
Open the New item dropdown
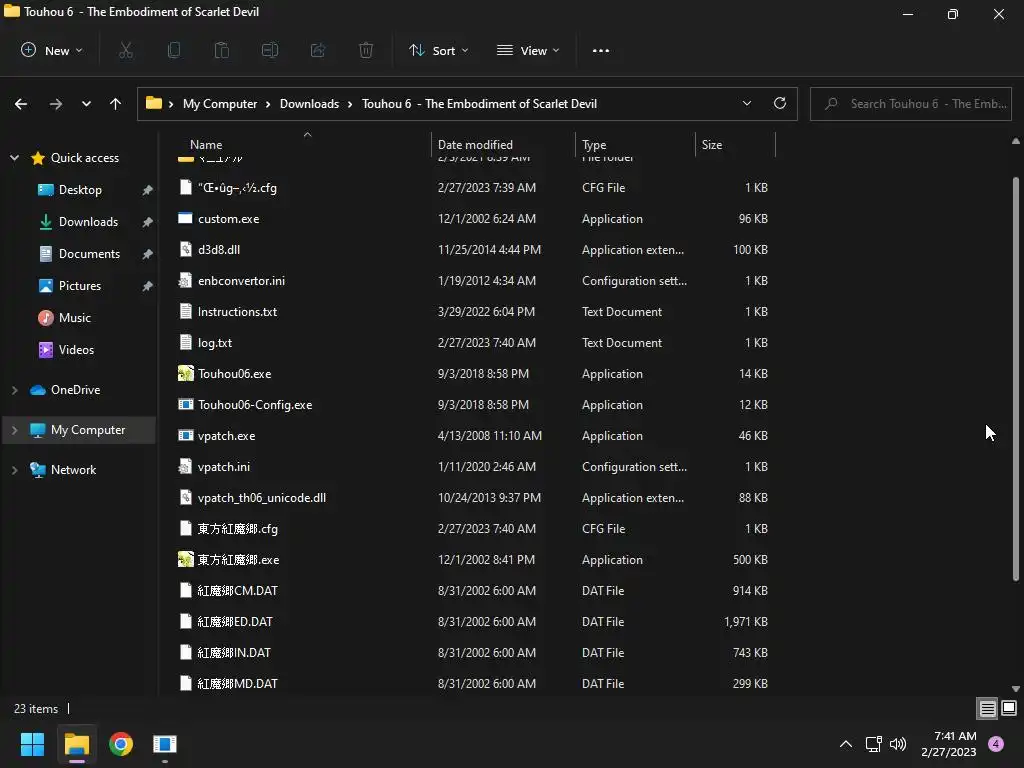click(x=52, y=50)
